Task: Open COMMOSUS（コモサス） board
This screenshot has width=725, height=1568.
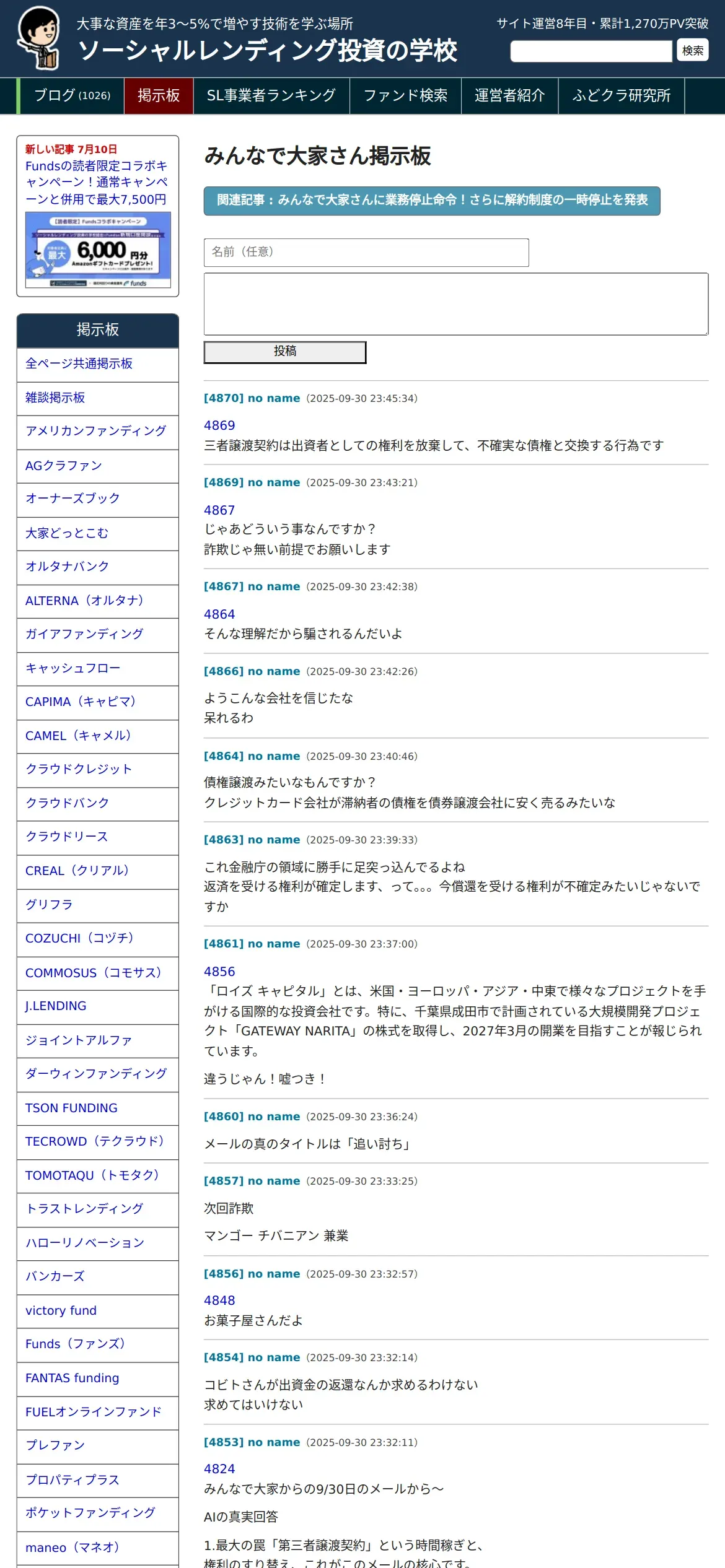Action: tap(98, 972)
